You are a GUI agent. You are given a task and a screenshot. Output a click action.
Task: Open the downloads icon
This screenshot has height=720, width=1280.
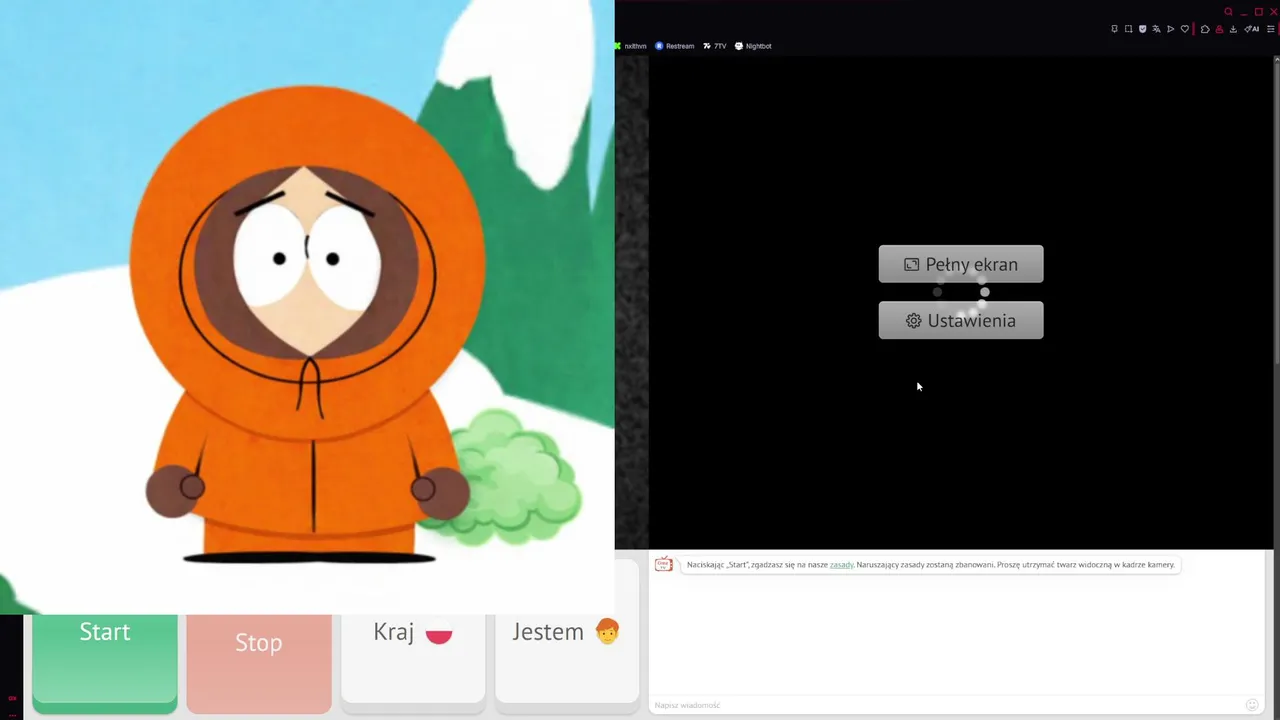click(x=1233, y=29)
